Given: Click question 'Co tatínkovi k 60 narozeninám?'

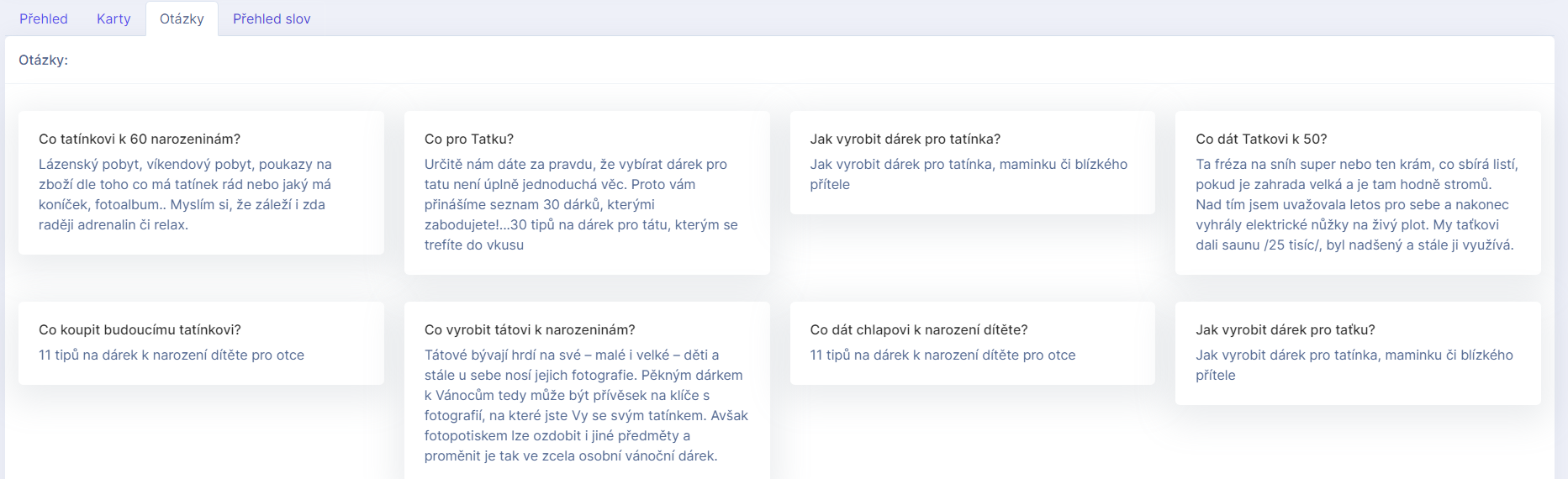Looking at the screenshot, I should (x=140, y=139).
